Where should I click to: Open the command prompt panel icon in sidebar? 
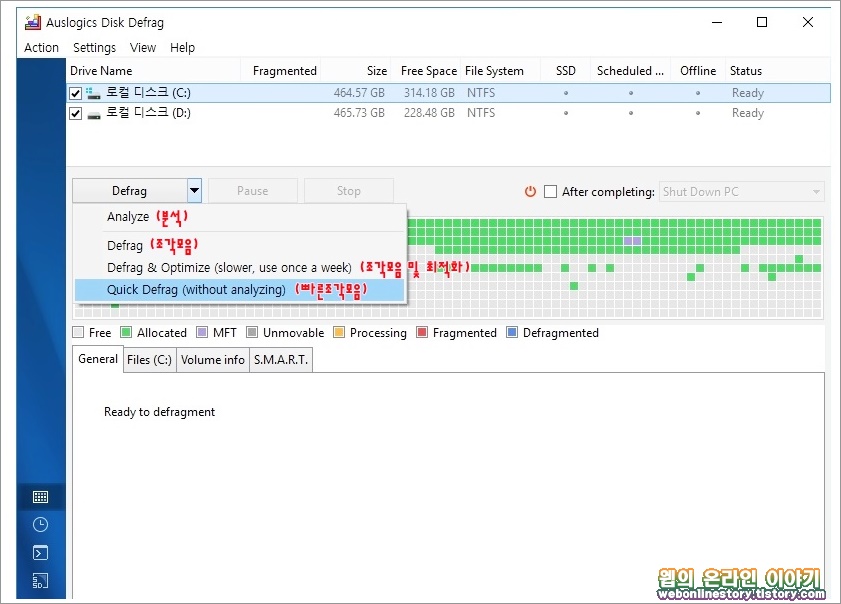[41, 552]
